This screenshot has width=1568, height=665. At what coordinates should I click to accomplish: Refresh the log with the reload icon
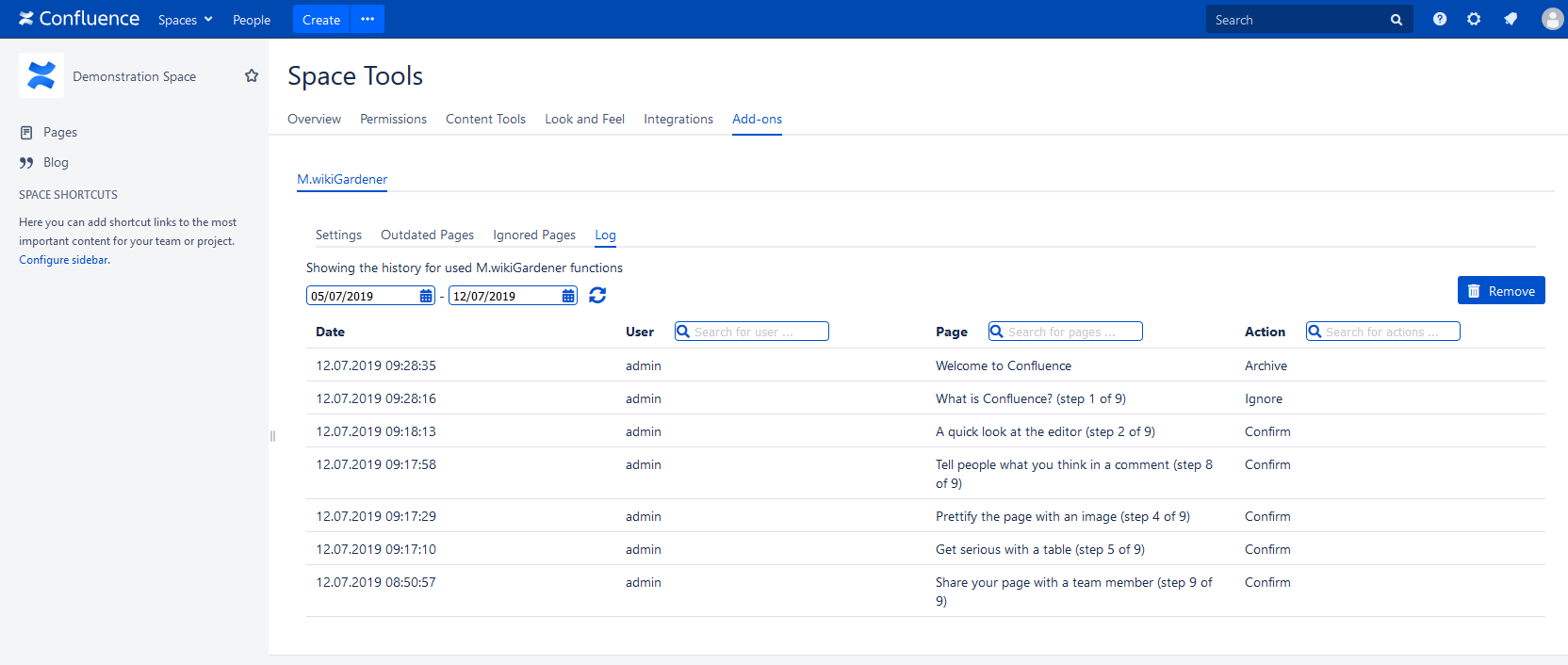pos(597,296)
